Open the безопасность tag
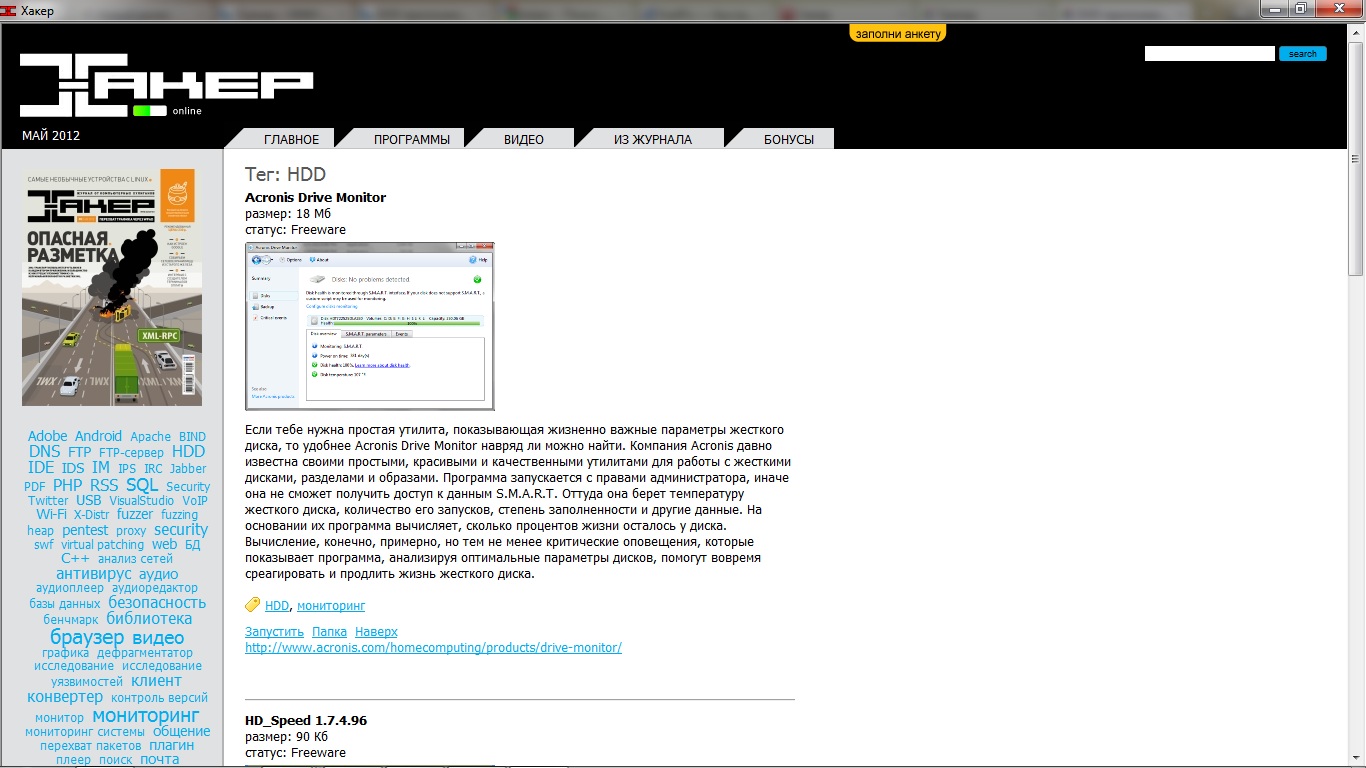Viewport: 1366px width, 768px height. (157, 603)
